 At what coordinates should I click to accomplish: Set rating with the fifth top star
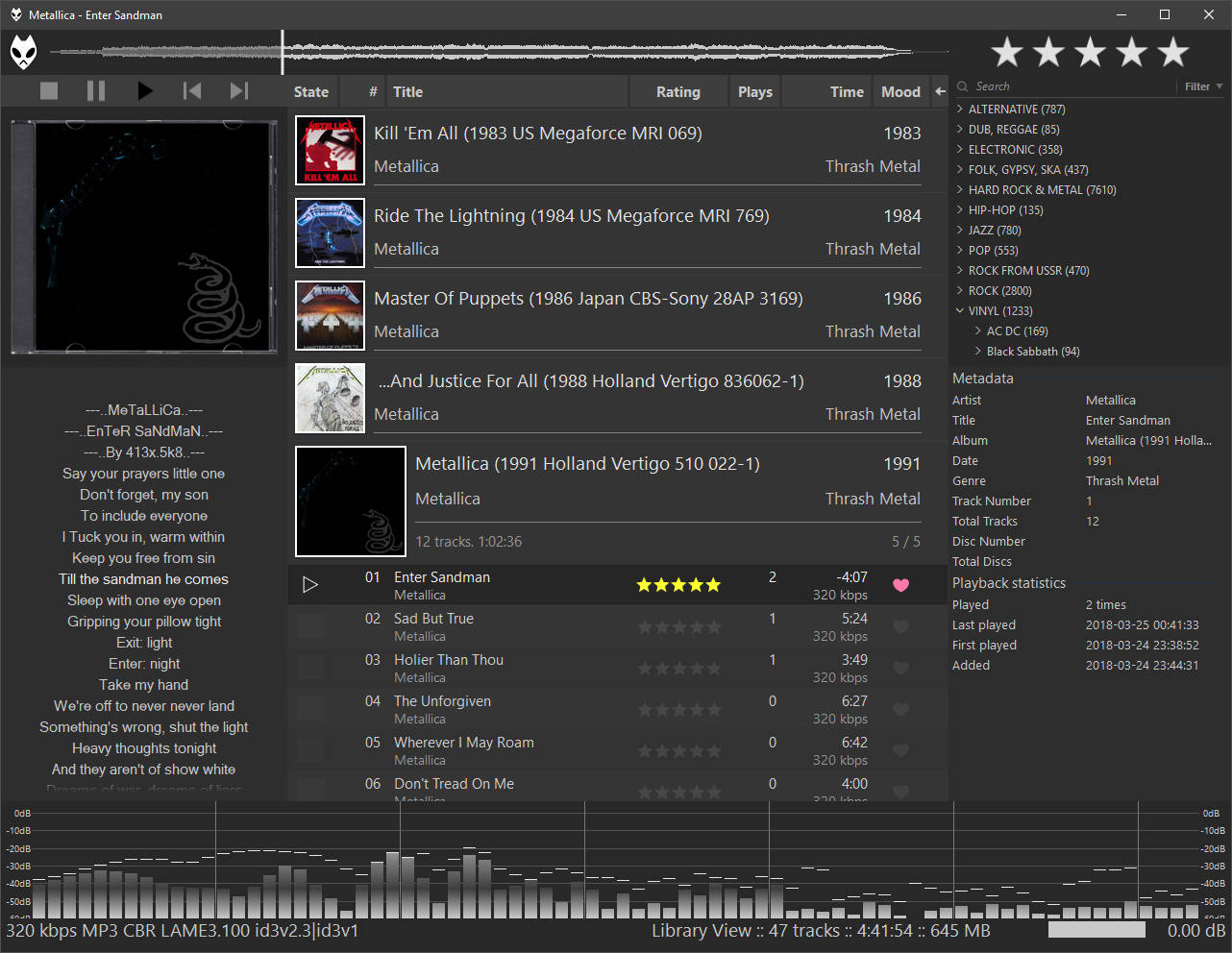pyautogui.click(x=1173, y=52)
